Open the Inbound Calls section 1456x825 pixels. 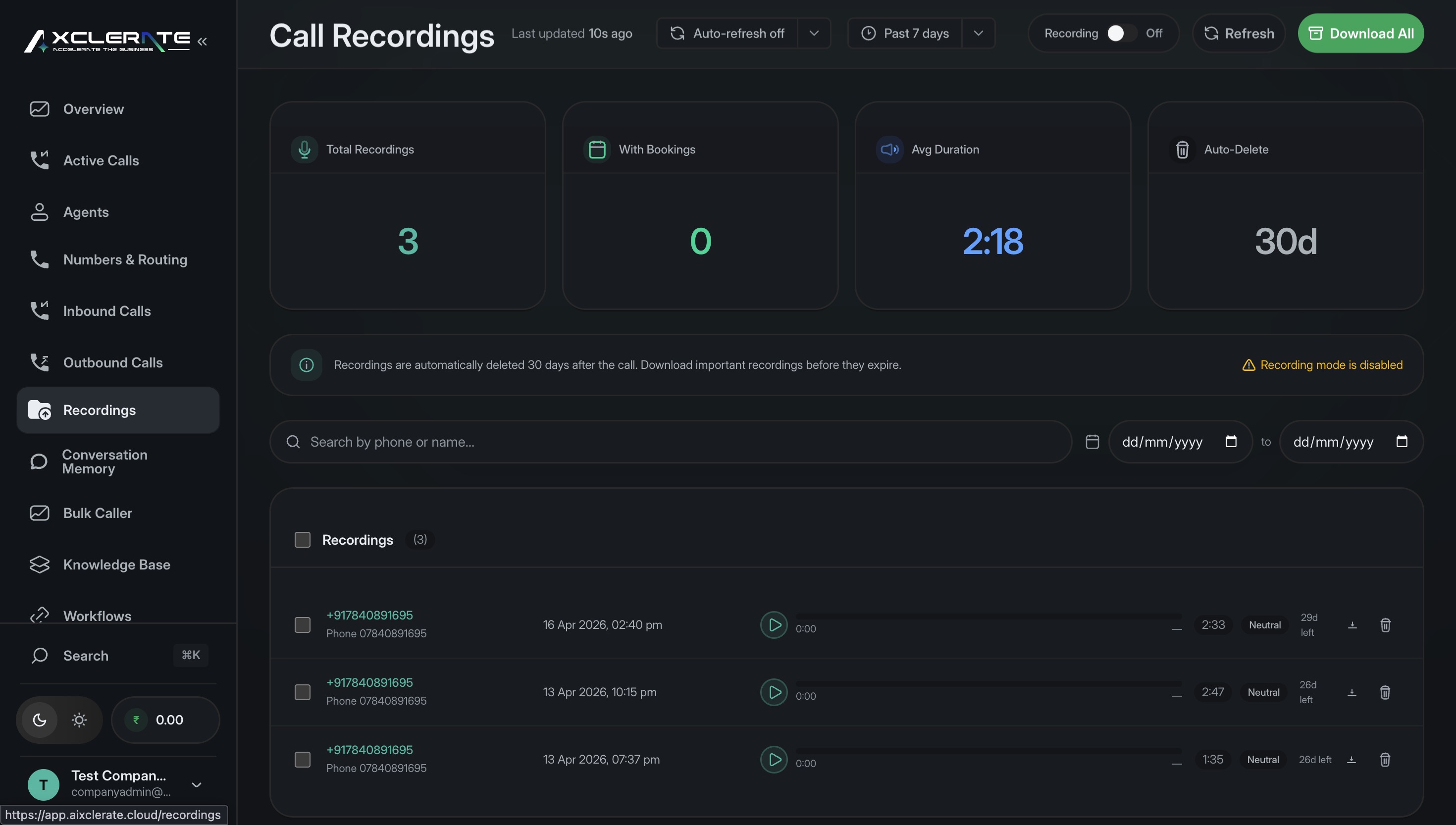106,310
